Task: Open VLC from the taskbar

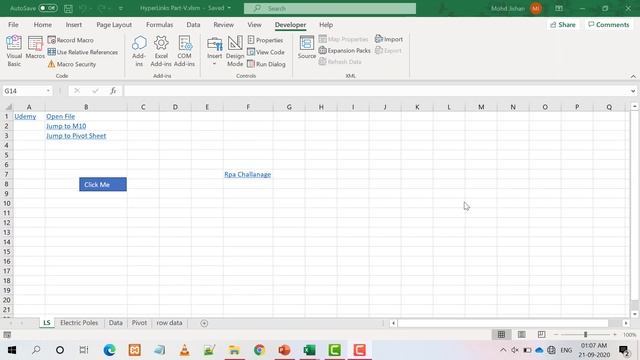Action: pyautogui.click(x=184, y=350)
